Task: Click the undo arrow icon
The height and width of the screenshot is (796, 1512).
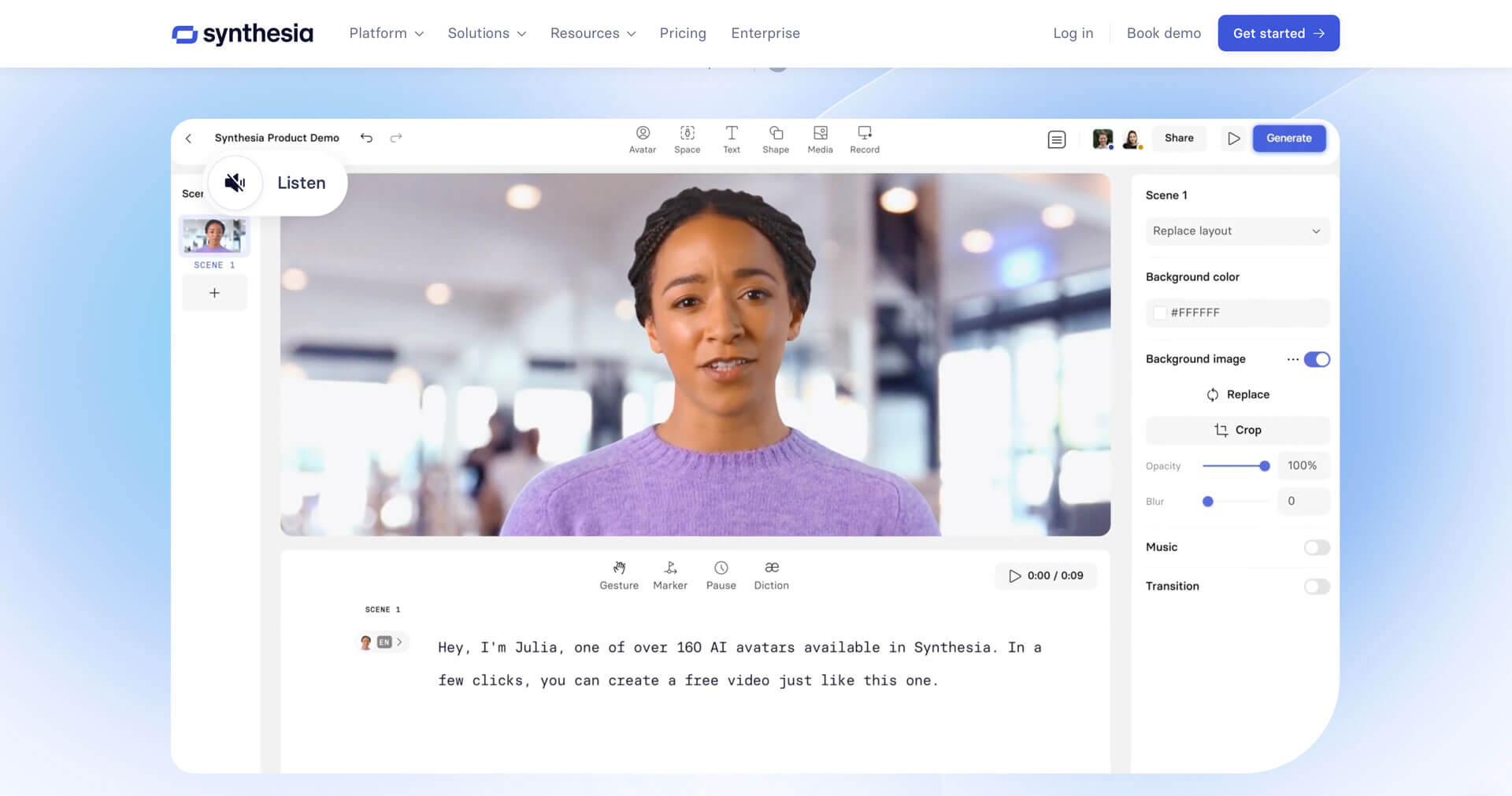Action: [x=366, y=138]
